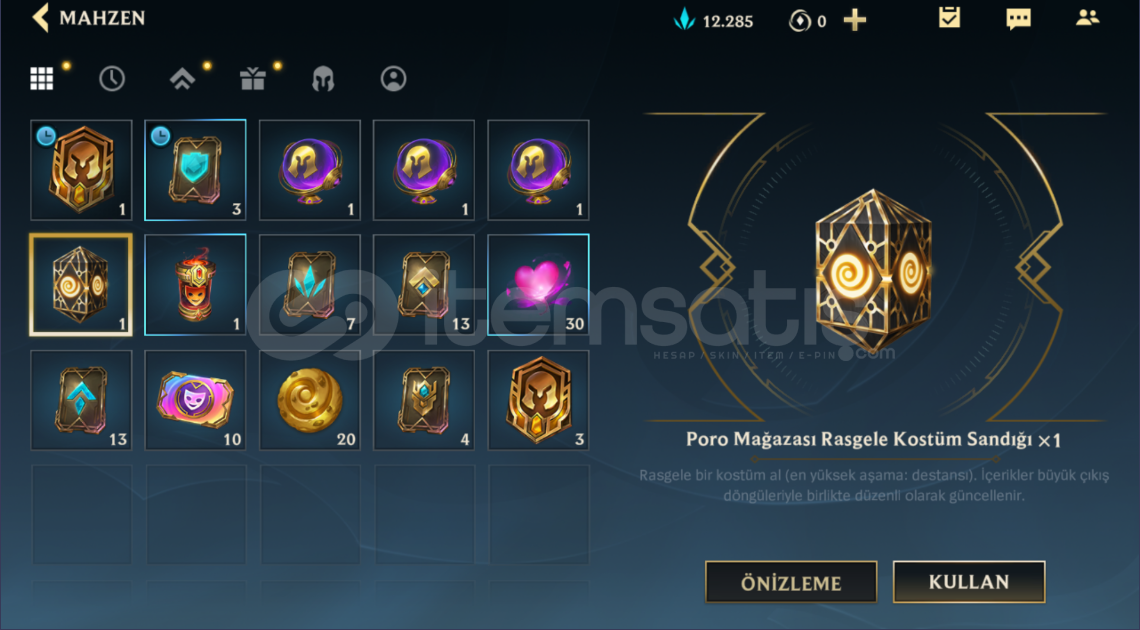Switch to the upgrade arrows filter tab

pos(182,78)
